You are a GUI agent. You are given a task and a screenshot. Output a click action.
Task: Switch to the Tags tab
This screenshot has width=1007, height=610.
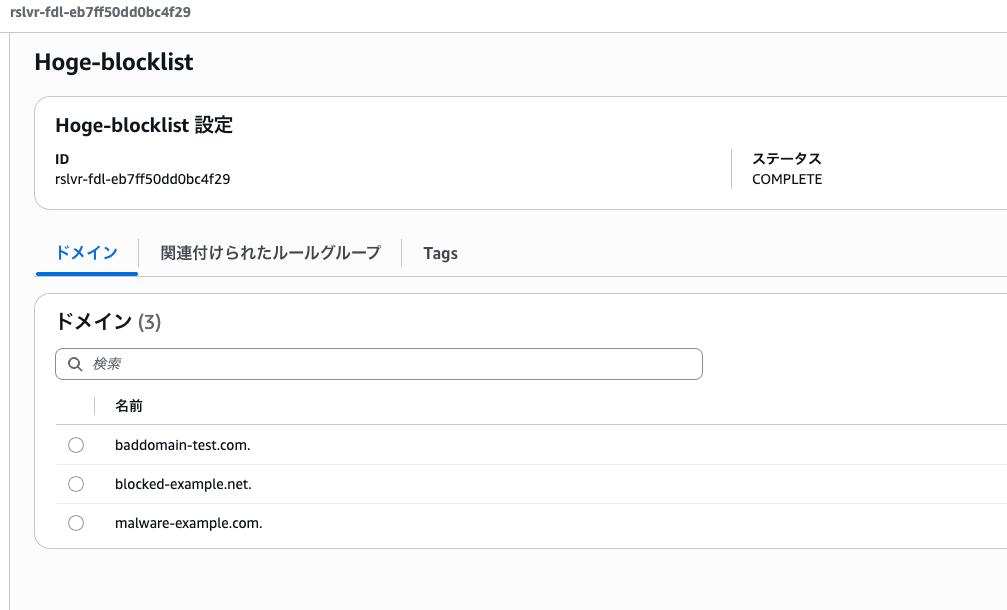[441, 254]
